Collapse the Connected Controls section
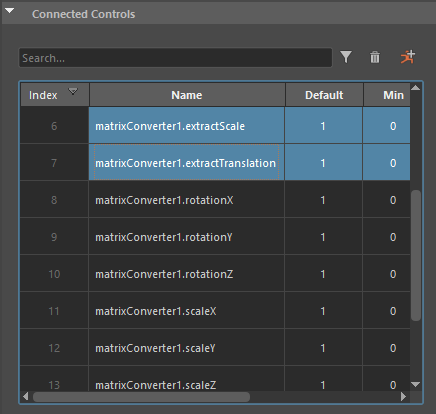The height and width of the screenshot is (414, 436). click(x=10, y=11)
